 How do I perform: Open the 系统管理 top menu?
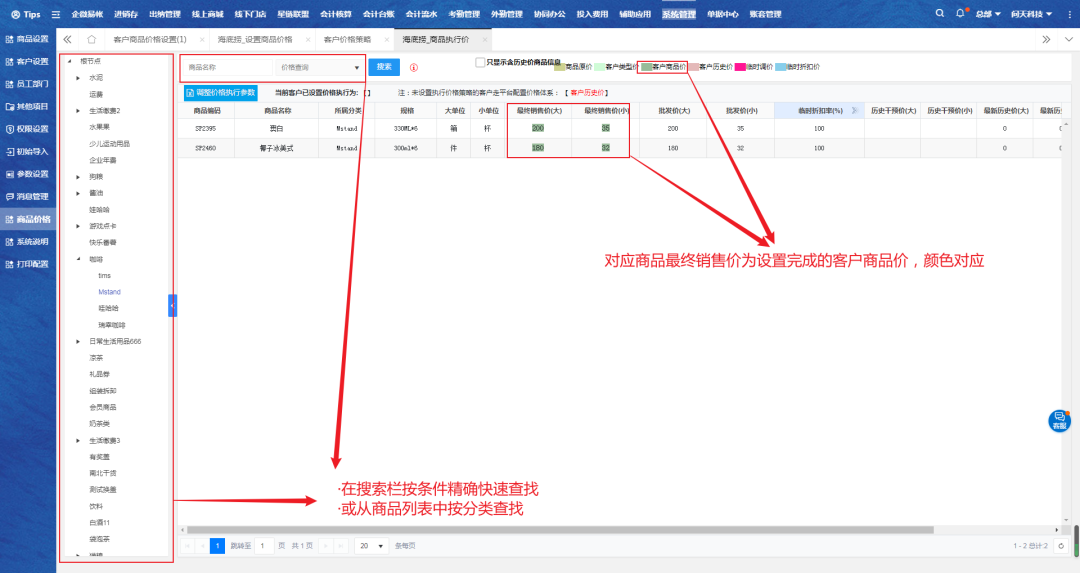(x=678, y=14)
